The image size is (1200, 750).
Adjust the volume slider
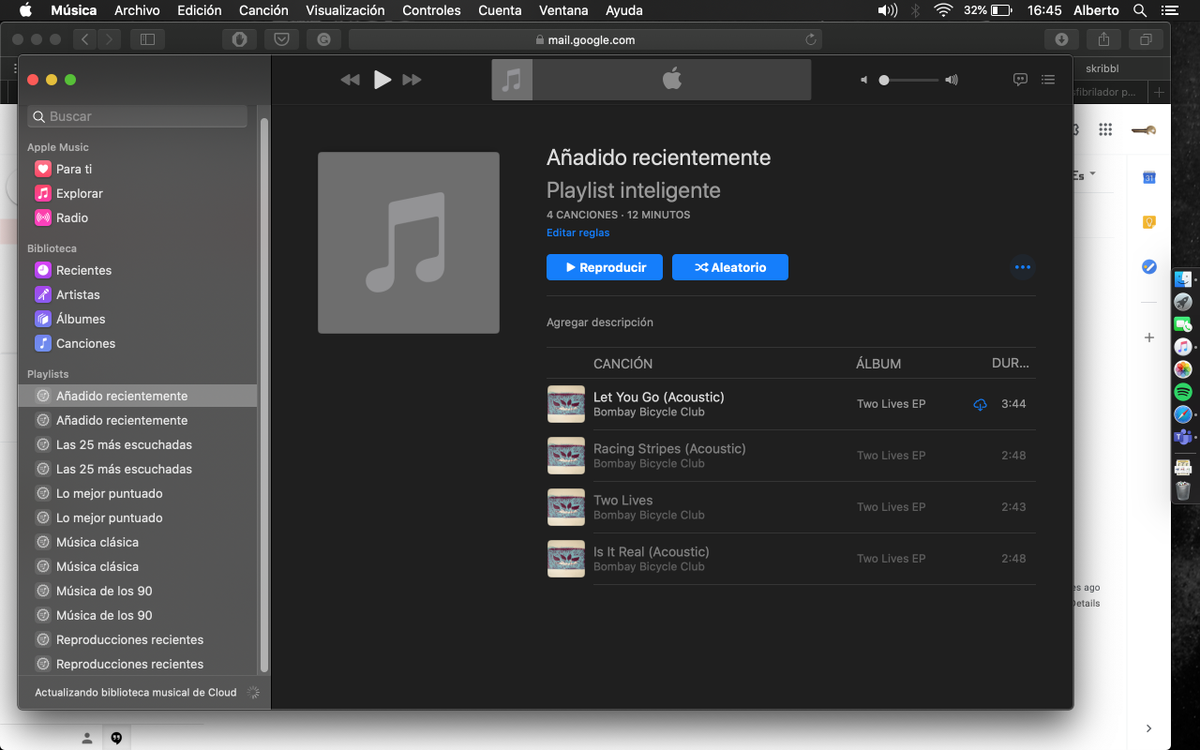(909, 80)
